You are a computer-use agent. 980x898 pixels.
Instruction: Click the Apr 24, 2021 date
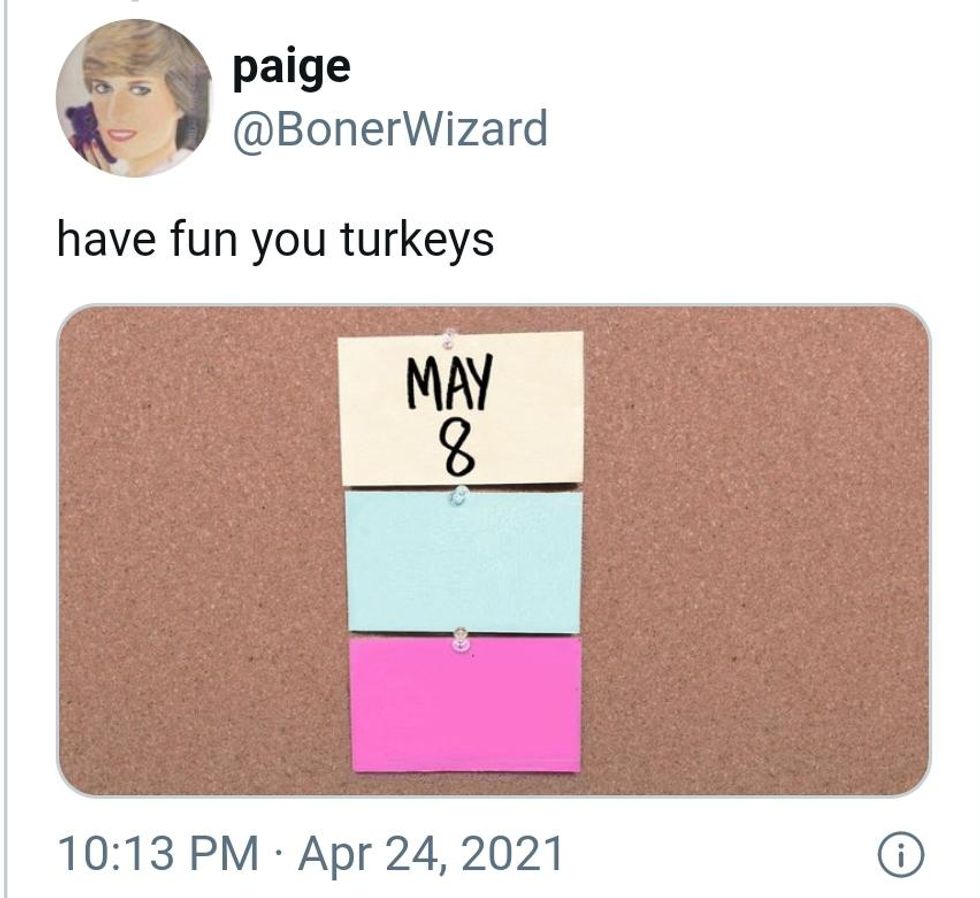431,854
